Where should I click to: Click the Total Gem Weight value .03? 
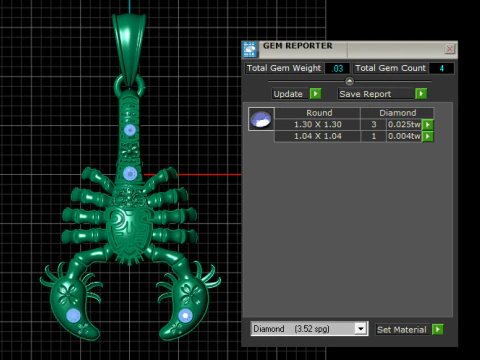point(337,68)
